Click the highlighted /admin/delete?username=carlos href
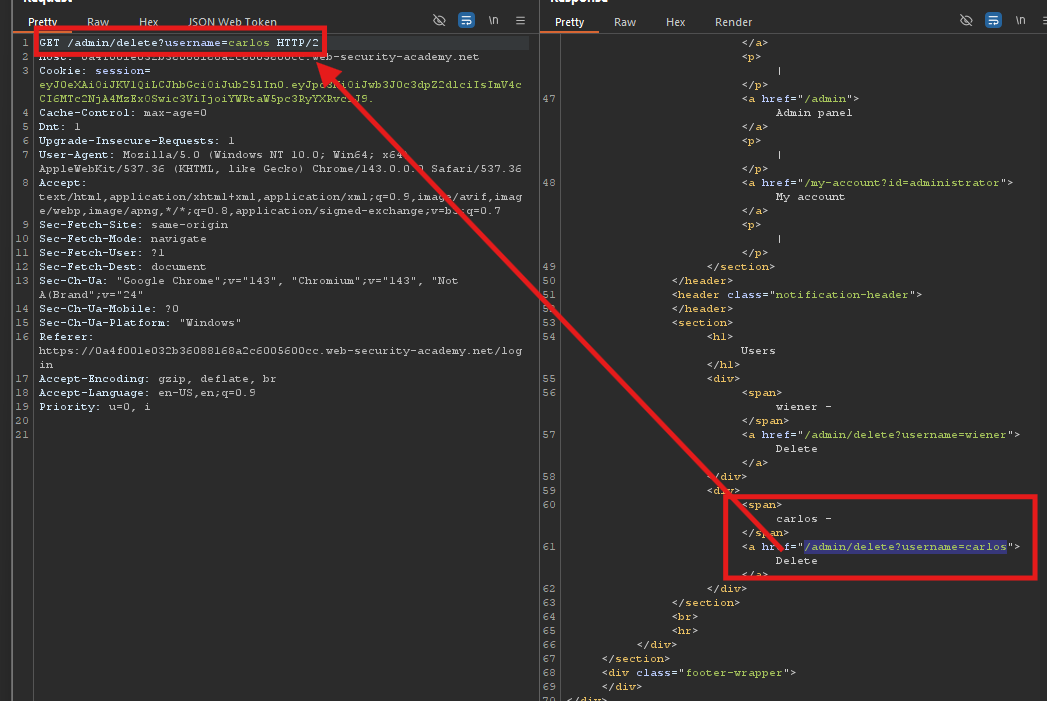 coord(905,547)
